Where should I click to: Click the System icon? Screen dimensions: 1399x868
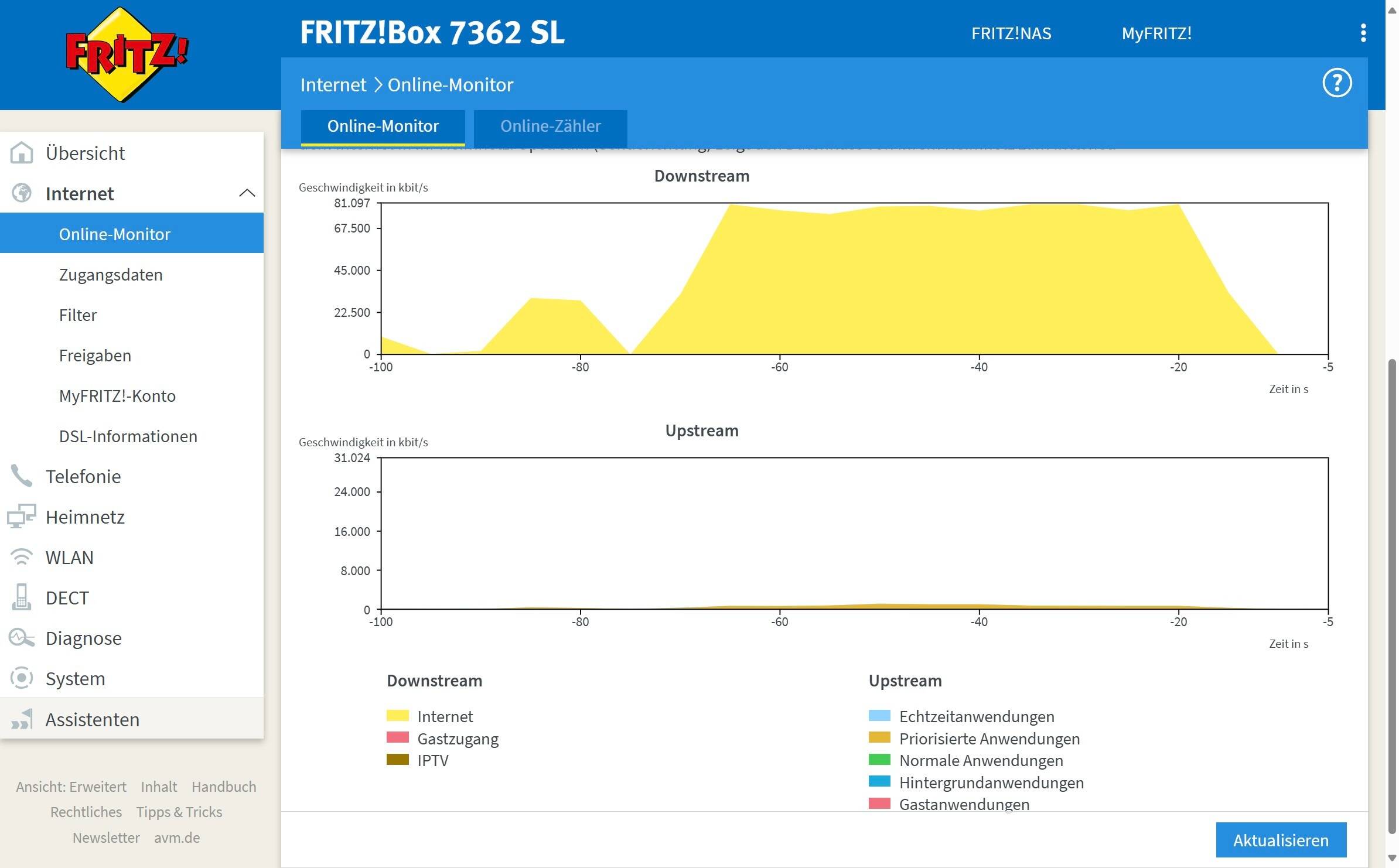(x=22, y=678)
